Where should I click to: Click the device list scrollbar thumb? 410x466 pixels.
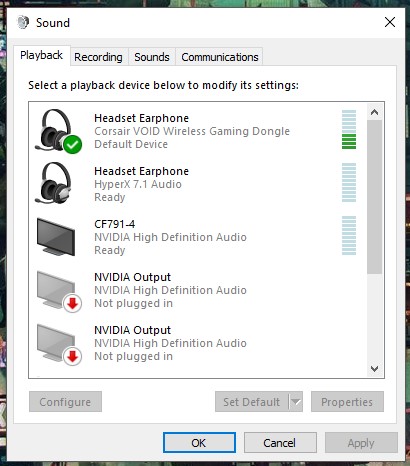tap(374, 197)
